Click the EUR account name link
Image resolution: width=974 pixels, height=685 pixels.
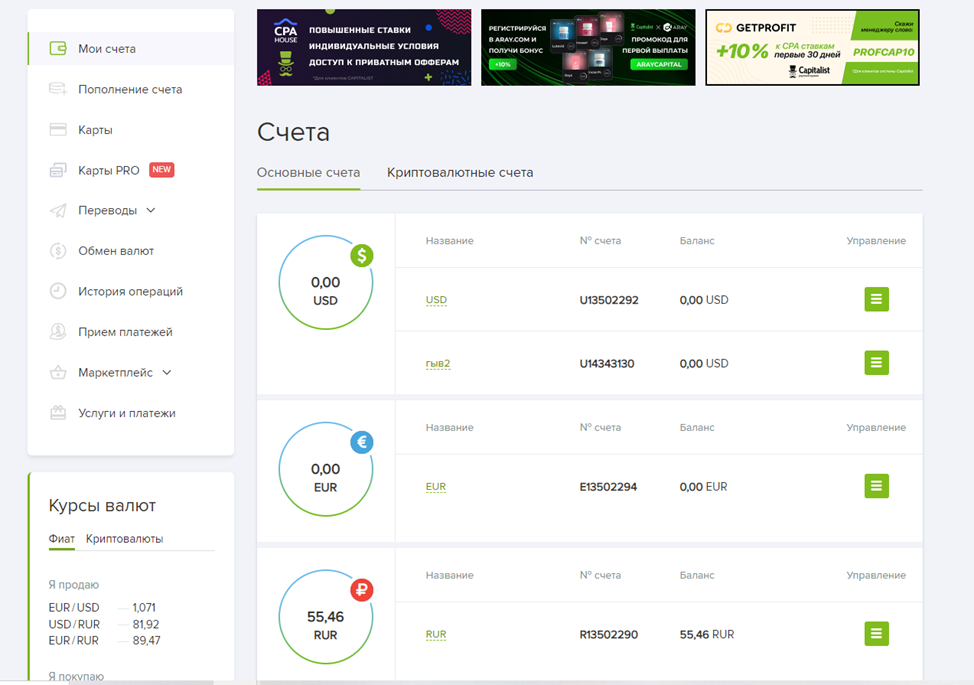coord(436,487)
